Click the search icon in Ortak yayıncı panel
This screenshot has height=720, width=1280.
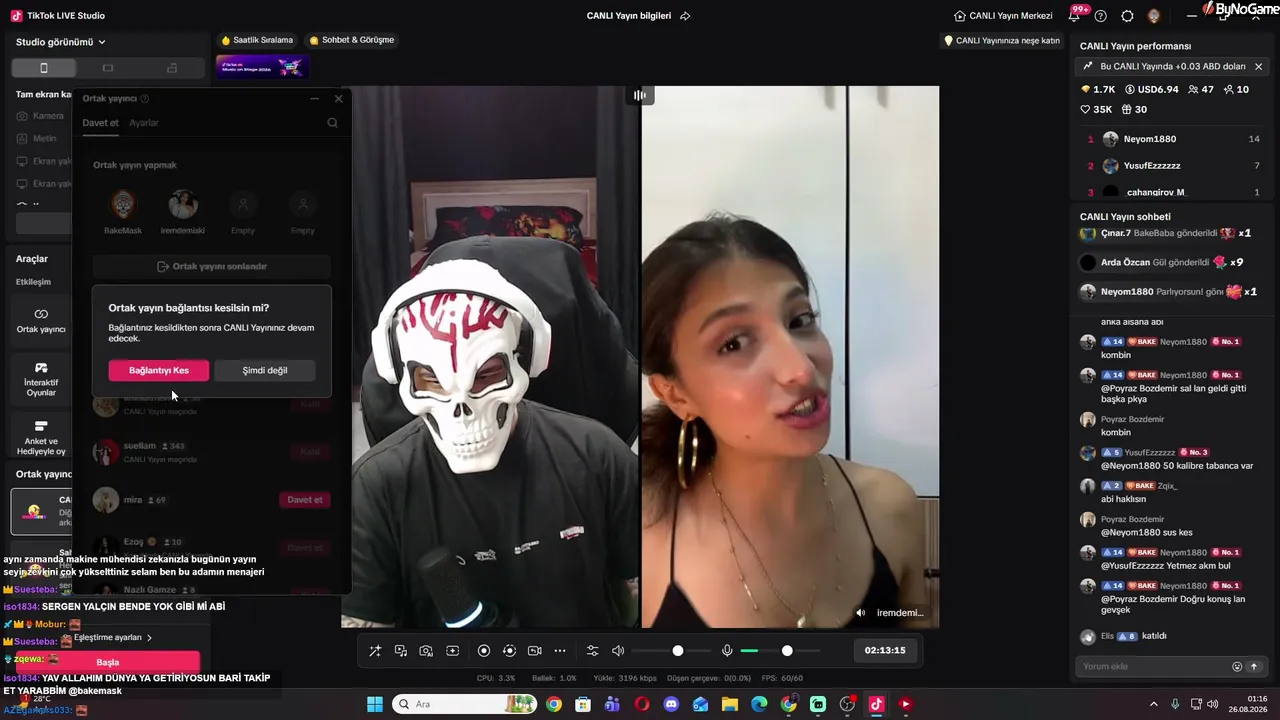(x=332, y=123)
